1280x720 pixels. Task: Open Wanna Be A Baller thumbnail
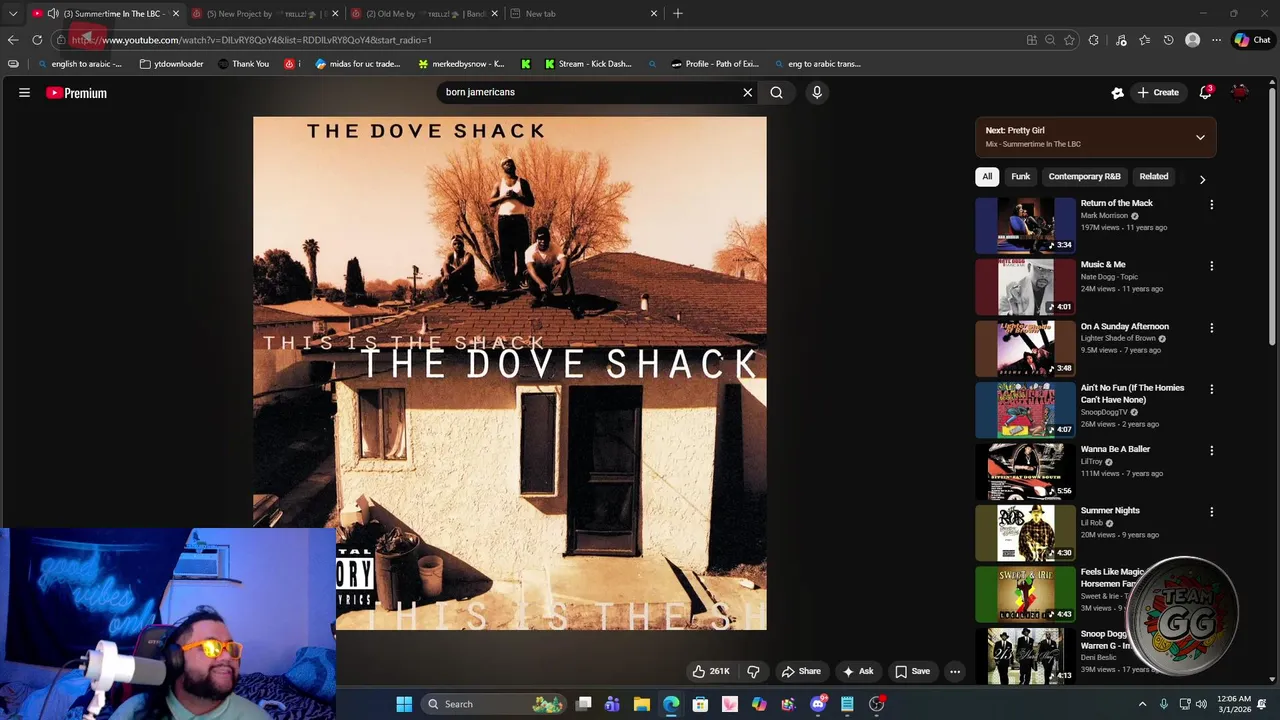pyautogui.click(x=1025, y=470)
